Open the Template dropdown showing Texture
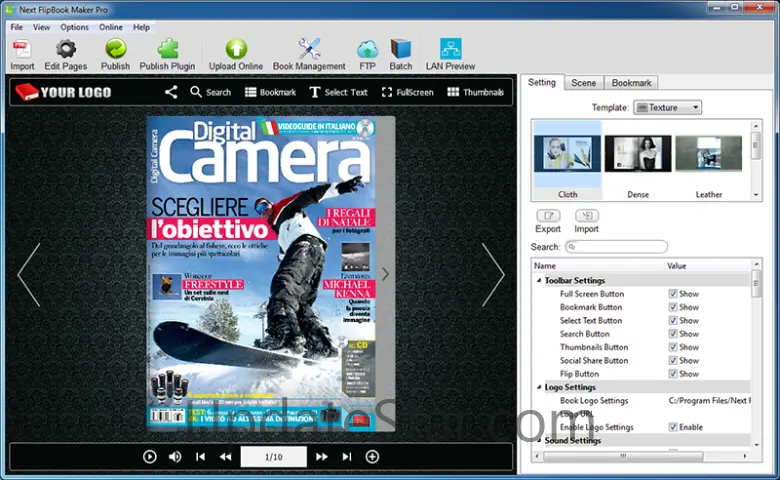 point(667,107)
